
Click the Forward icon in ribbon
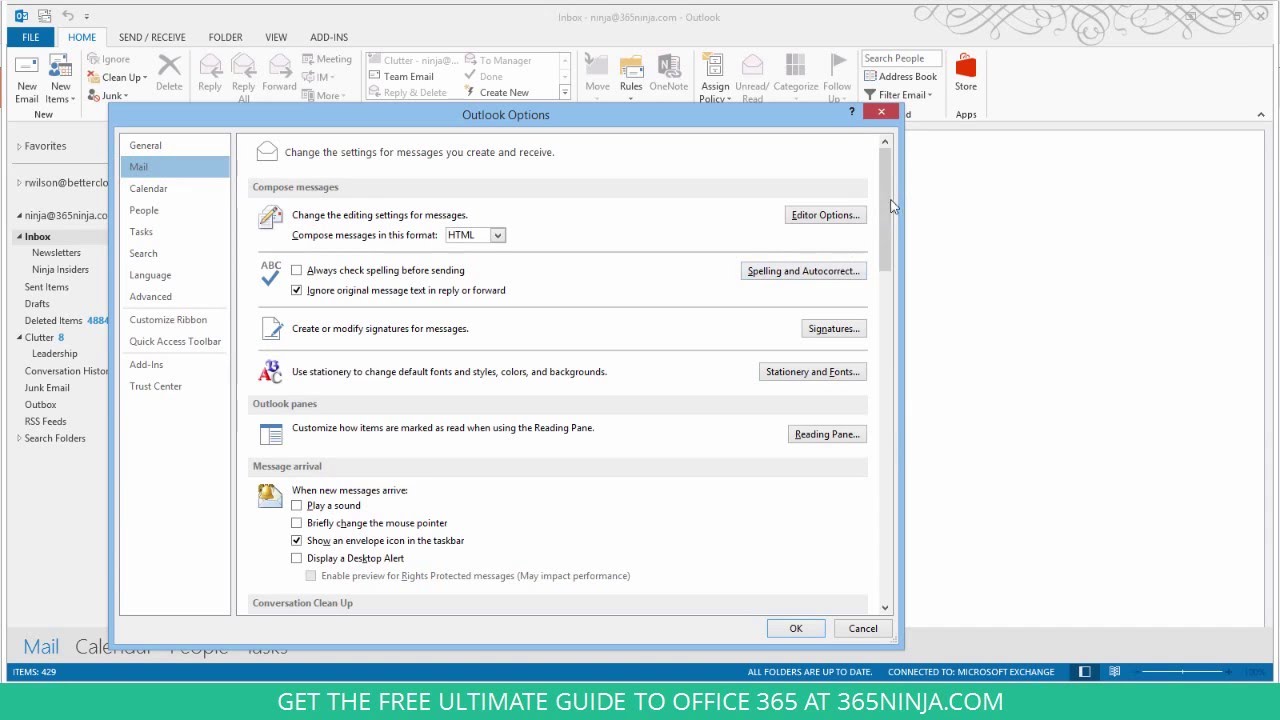(x=279, y=67)
